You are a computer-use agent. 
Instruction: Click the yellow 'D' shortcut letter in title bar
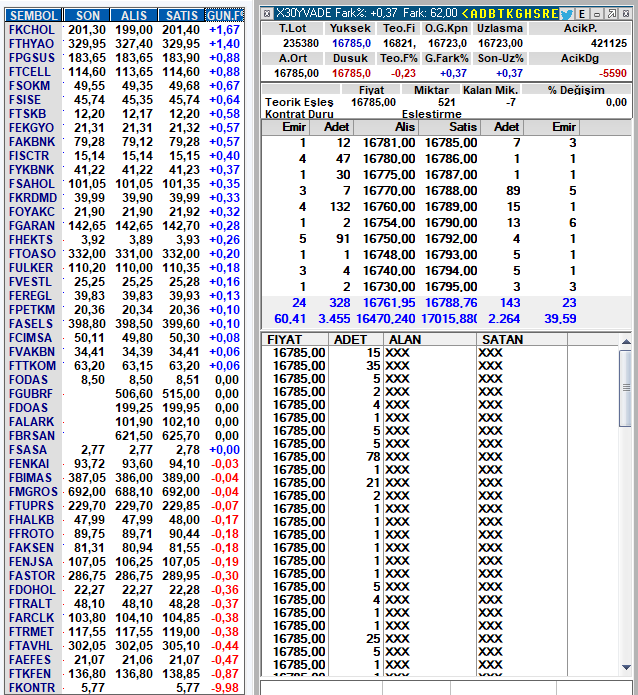pos(483,14)
